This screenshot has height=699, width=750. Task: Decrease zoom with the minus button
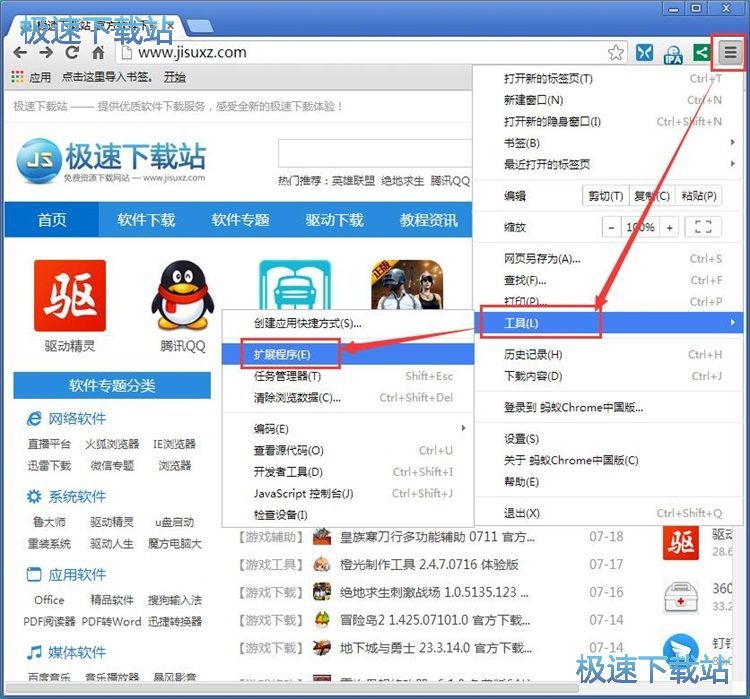pyautogui.click(x=611, y=227)
